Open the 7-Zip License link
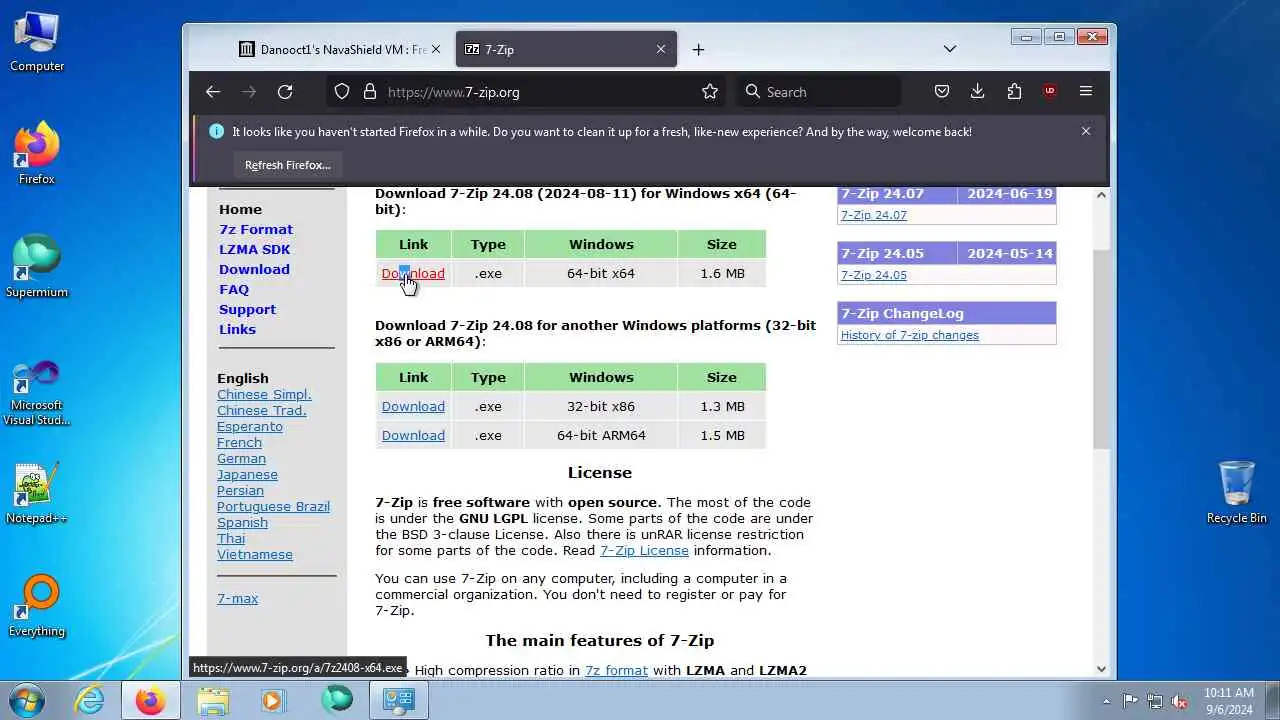 (644, 550)
